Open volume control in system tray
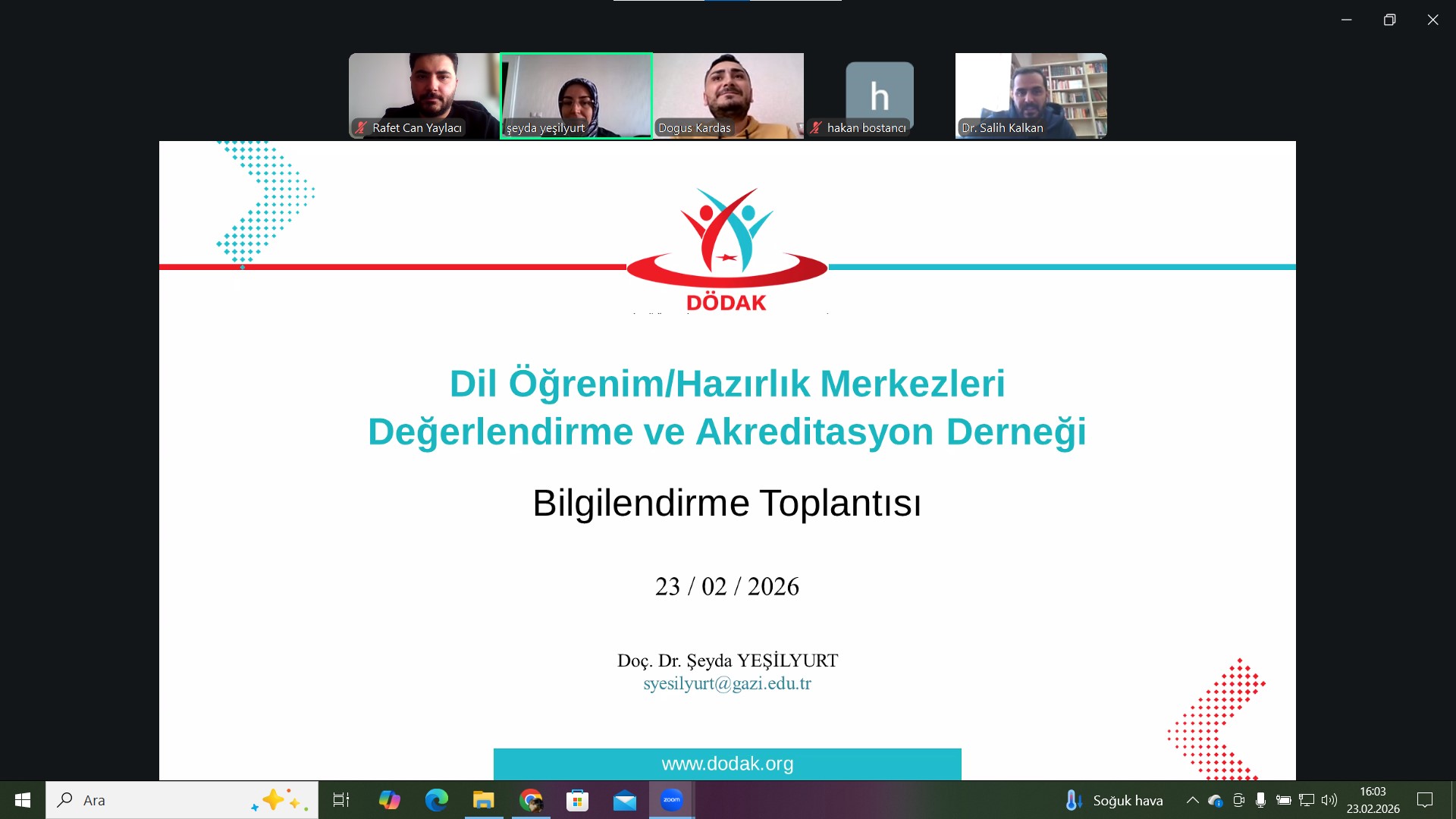Image resolution: width=1456 pixels, height=819 pixels. coord(1329,800)
